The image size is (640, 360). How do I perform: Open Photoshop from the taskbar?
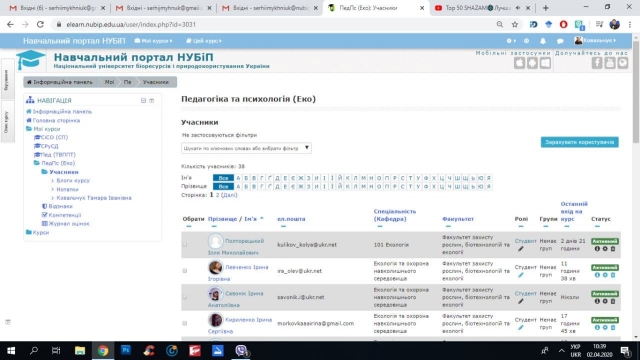pyautogui.click(x=126, y=350)
